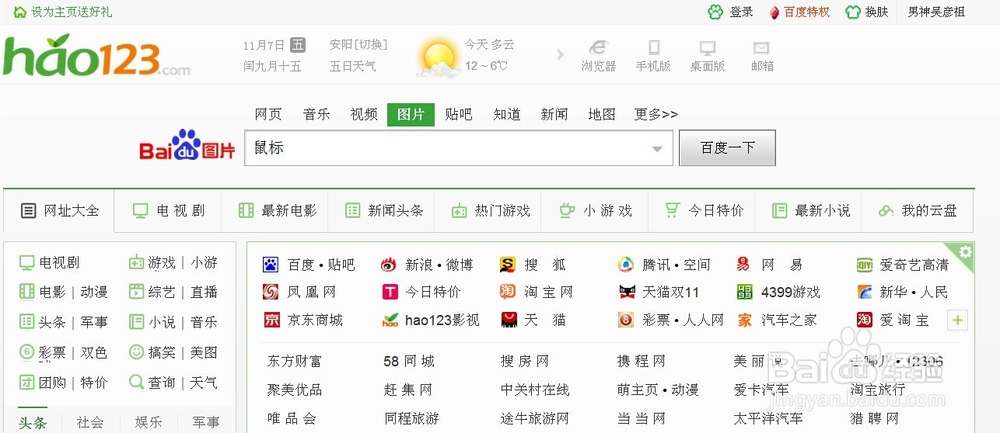Switch to the 娱乐 news tab

[148, 422]
